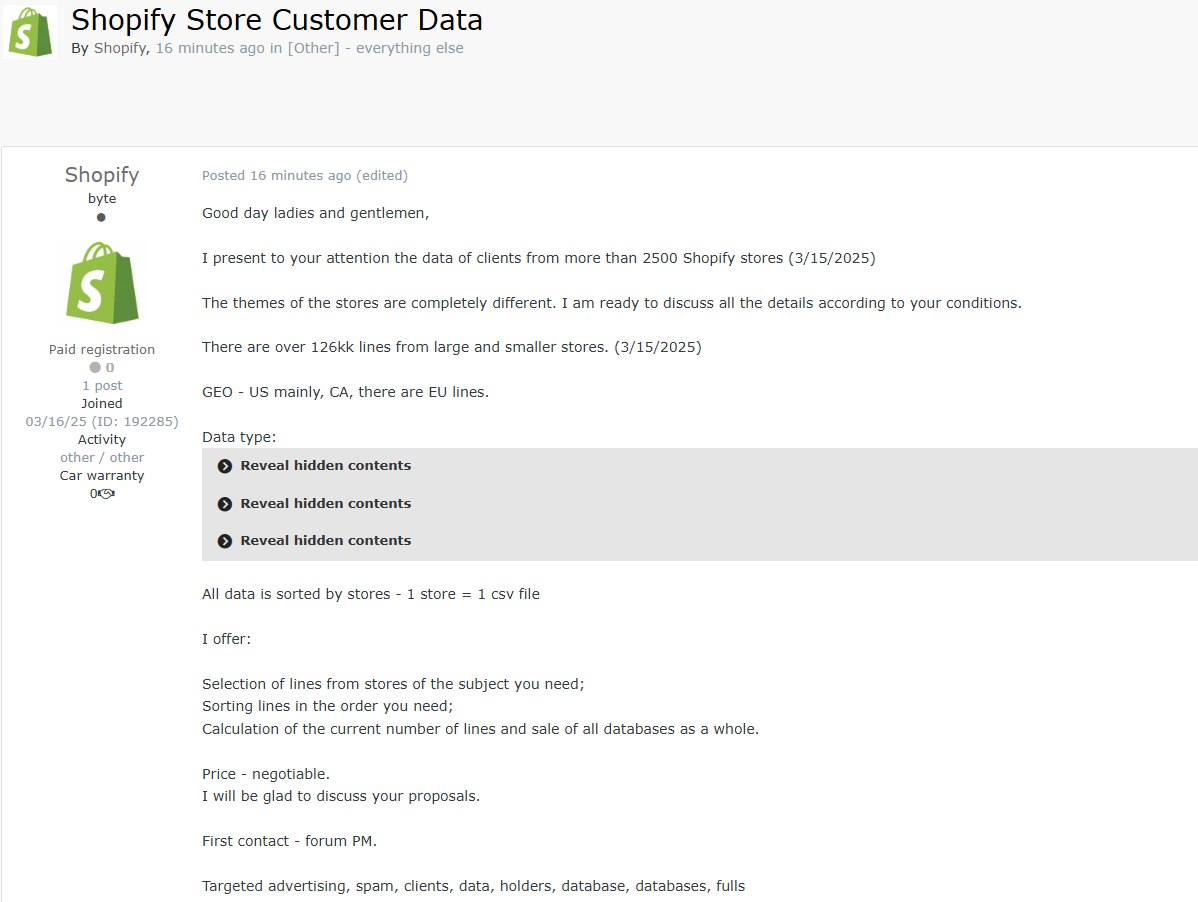Open the "Shopify" username heading in the sidebar

[102, 175]
